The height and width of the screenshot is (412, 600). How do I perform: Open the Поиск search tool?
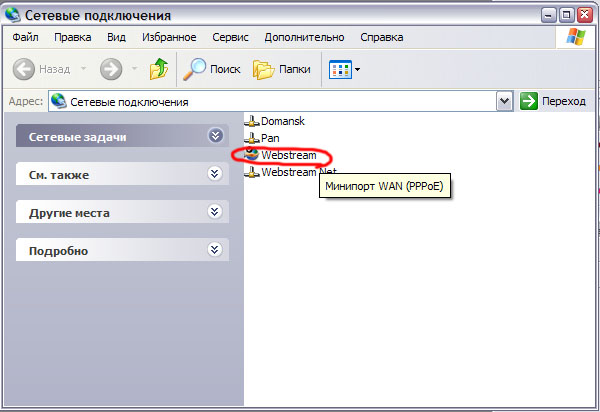pyautogui.click(x=212, y=69)
